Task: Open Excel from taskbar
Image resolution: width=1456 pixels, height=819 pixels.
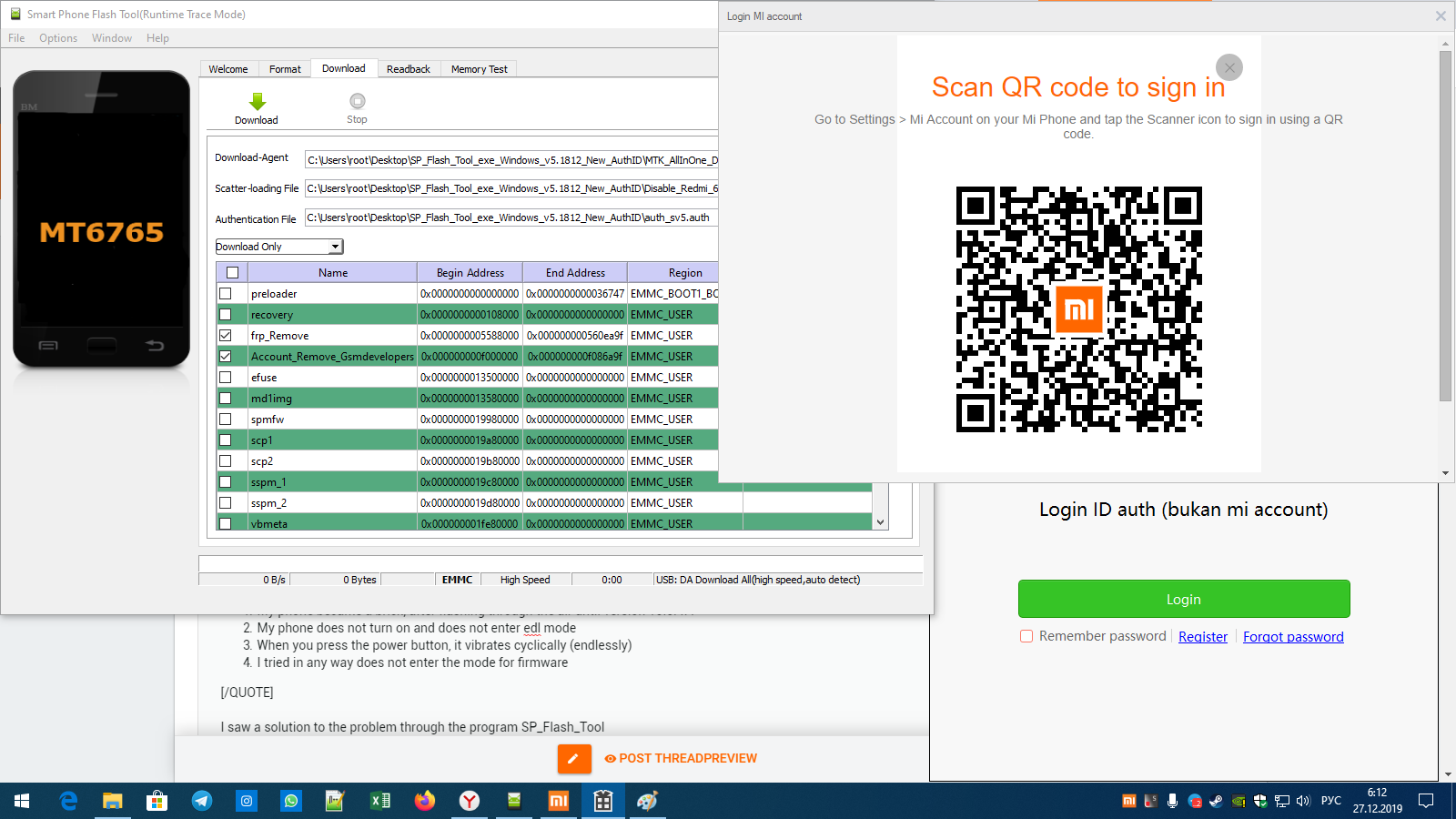Action: click(379, 801)
